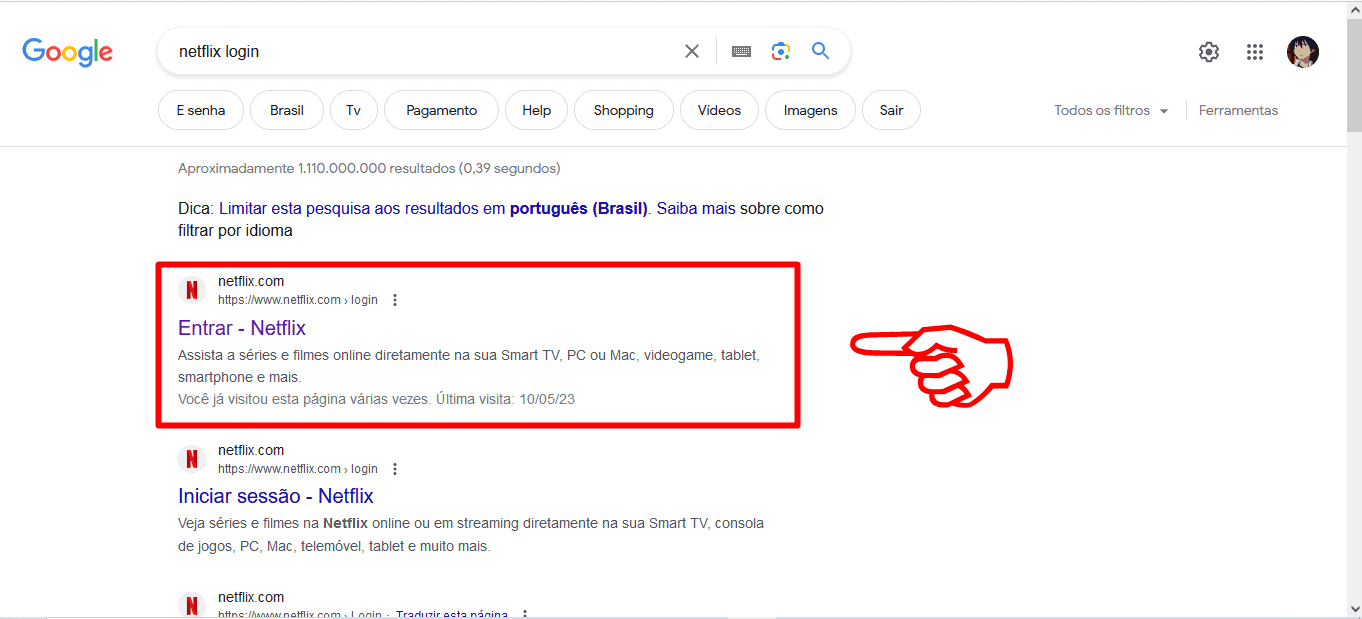Click "Limitar esta pesquisa aos resultados em português" link
1362x619 pixels.
(x=434, y=209)
